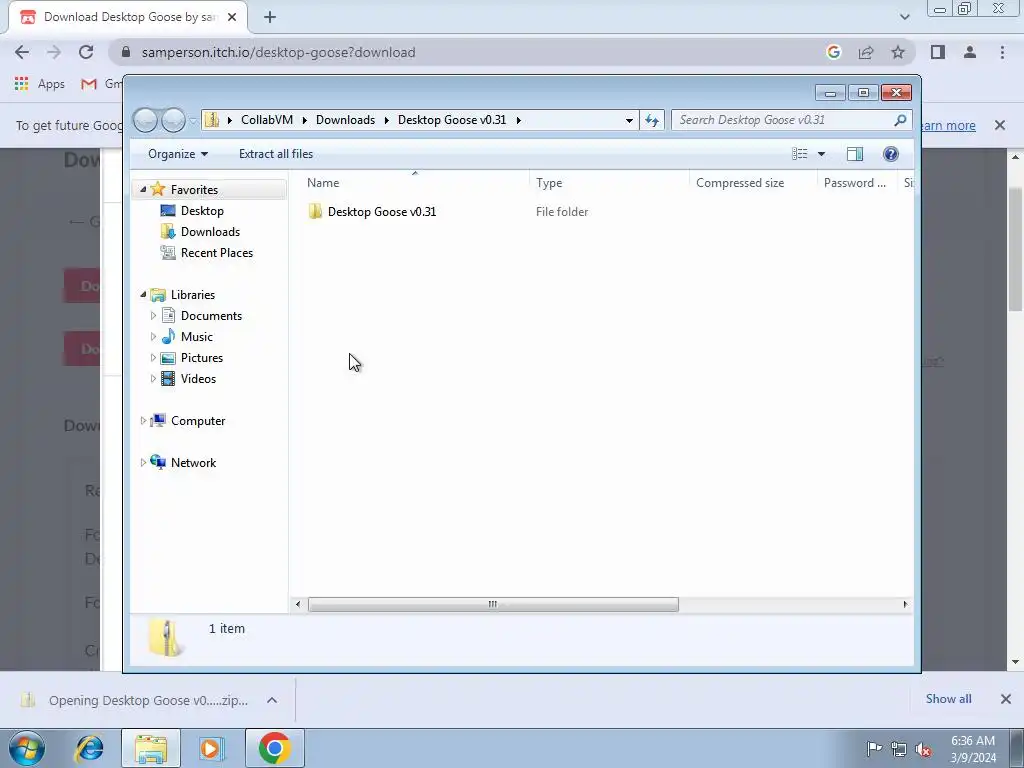Expand the Network tree node
The image size is (1024, 768).
click(143, 462)
